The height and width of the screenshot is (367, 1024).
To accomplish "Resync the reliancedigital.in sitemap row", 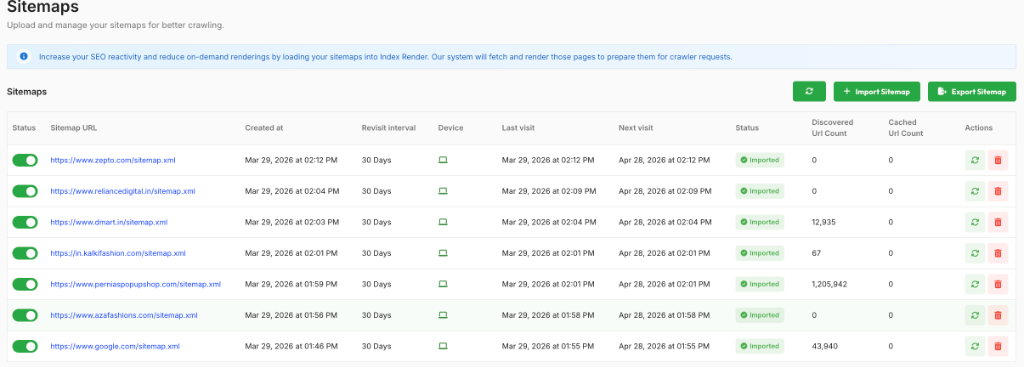I will pyautogui.click(x=975, y=191).
